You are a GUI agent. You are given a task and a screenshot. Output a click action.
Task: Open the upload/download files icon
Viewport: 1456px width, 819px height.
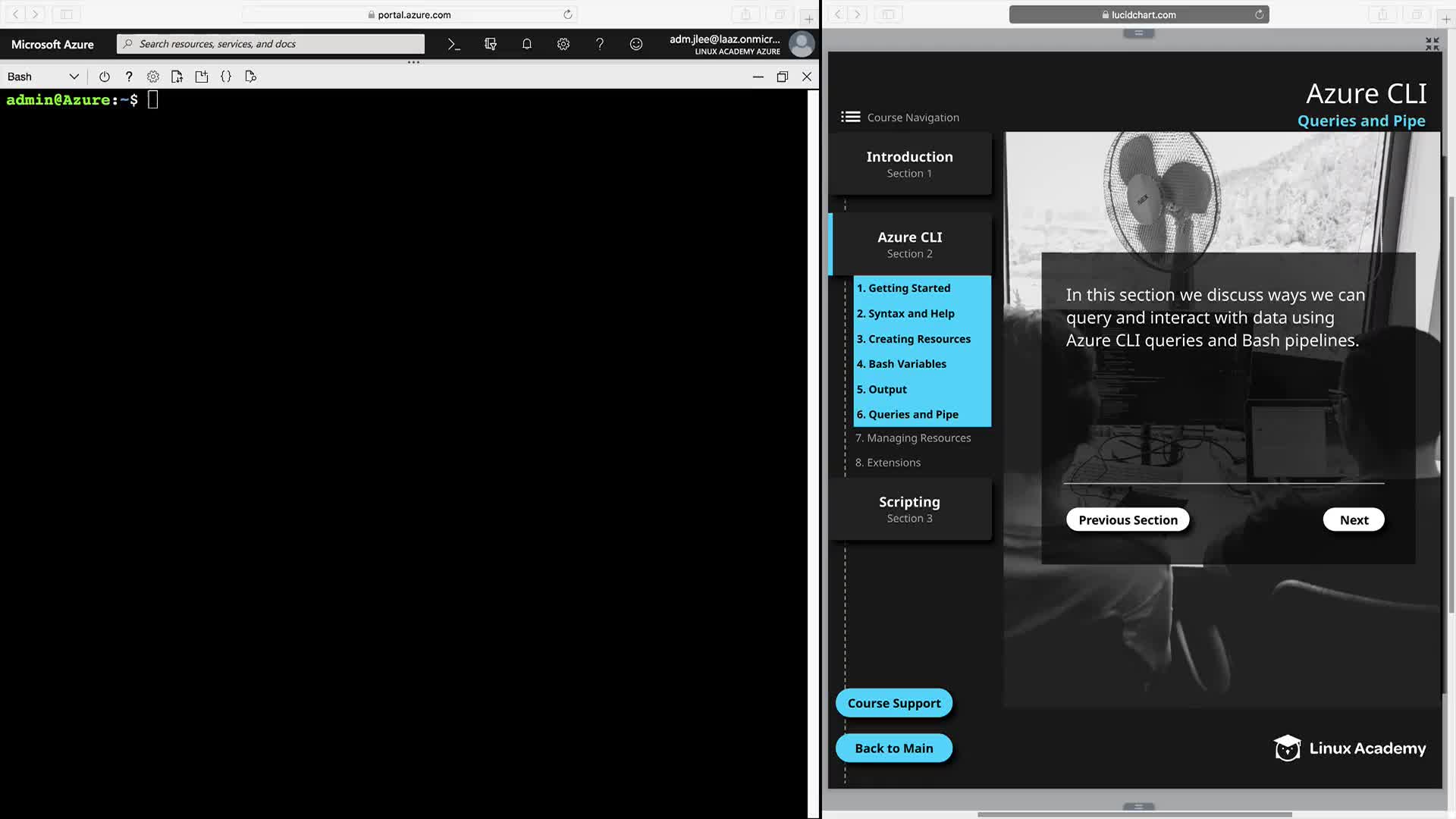pos(177,77)
